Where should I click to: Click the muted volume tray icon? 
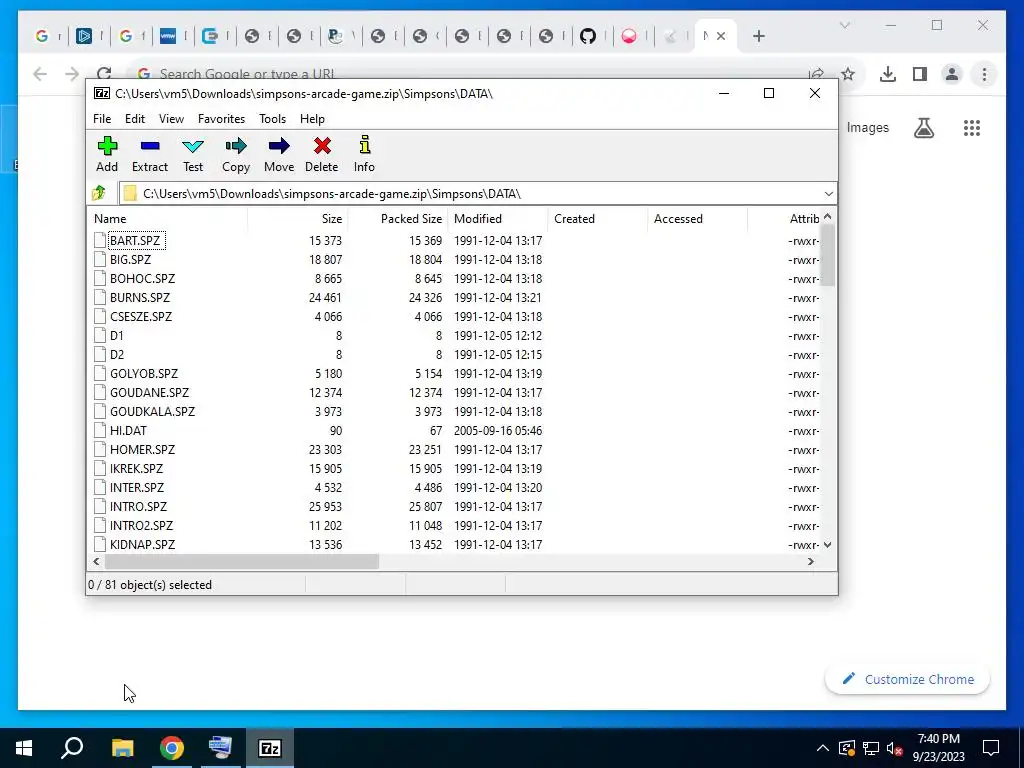coord(895,748)
